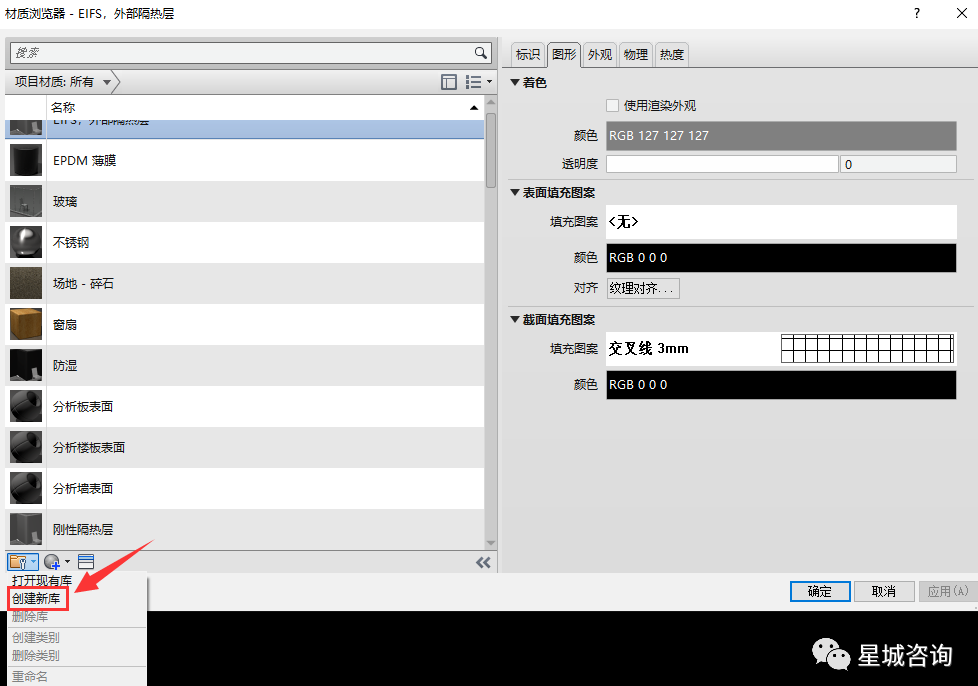Collapse the 着色 section

pyautogui.click(x=516, y=83)
